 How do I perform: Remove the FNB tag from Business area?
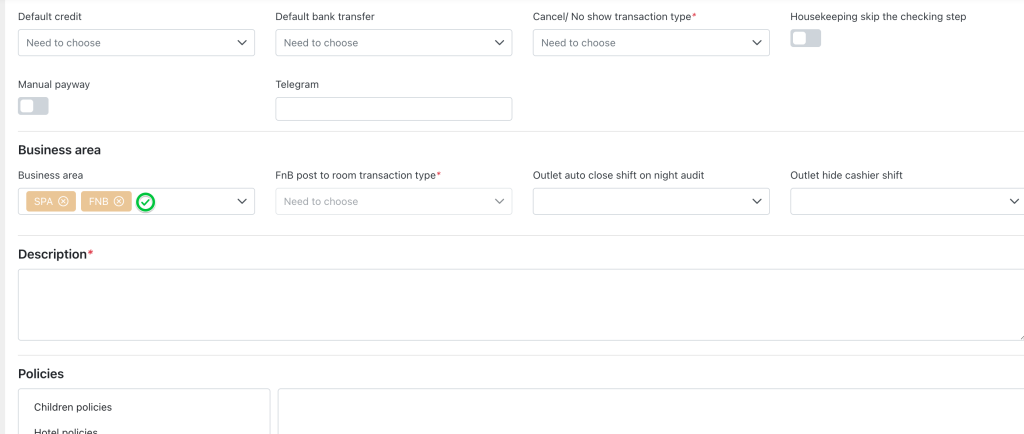[119, 202]
